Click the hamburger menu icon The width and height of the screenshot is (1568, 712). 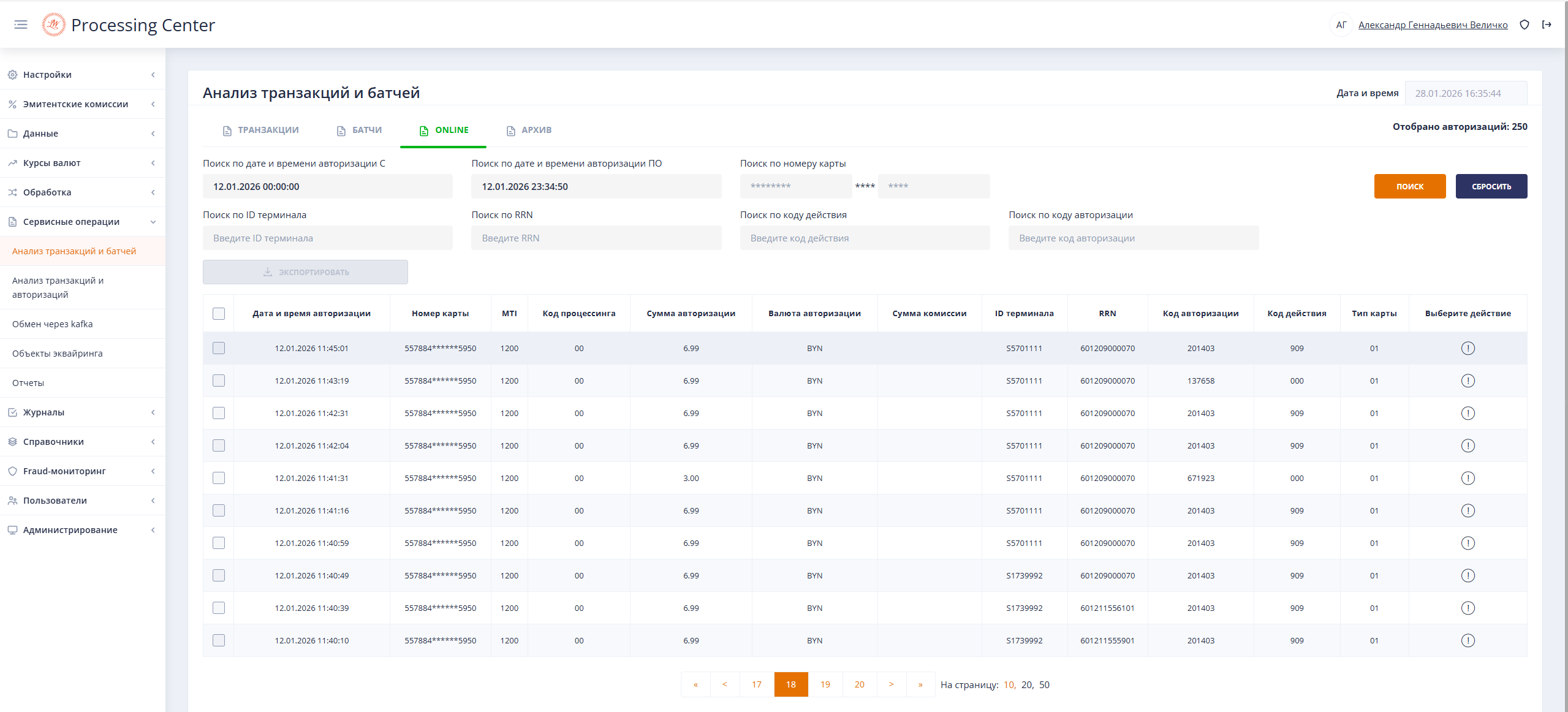21,25
